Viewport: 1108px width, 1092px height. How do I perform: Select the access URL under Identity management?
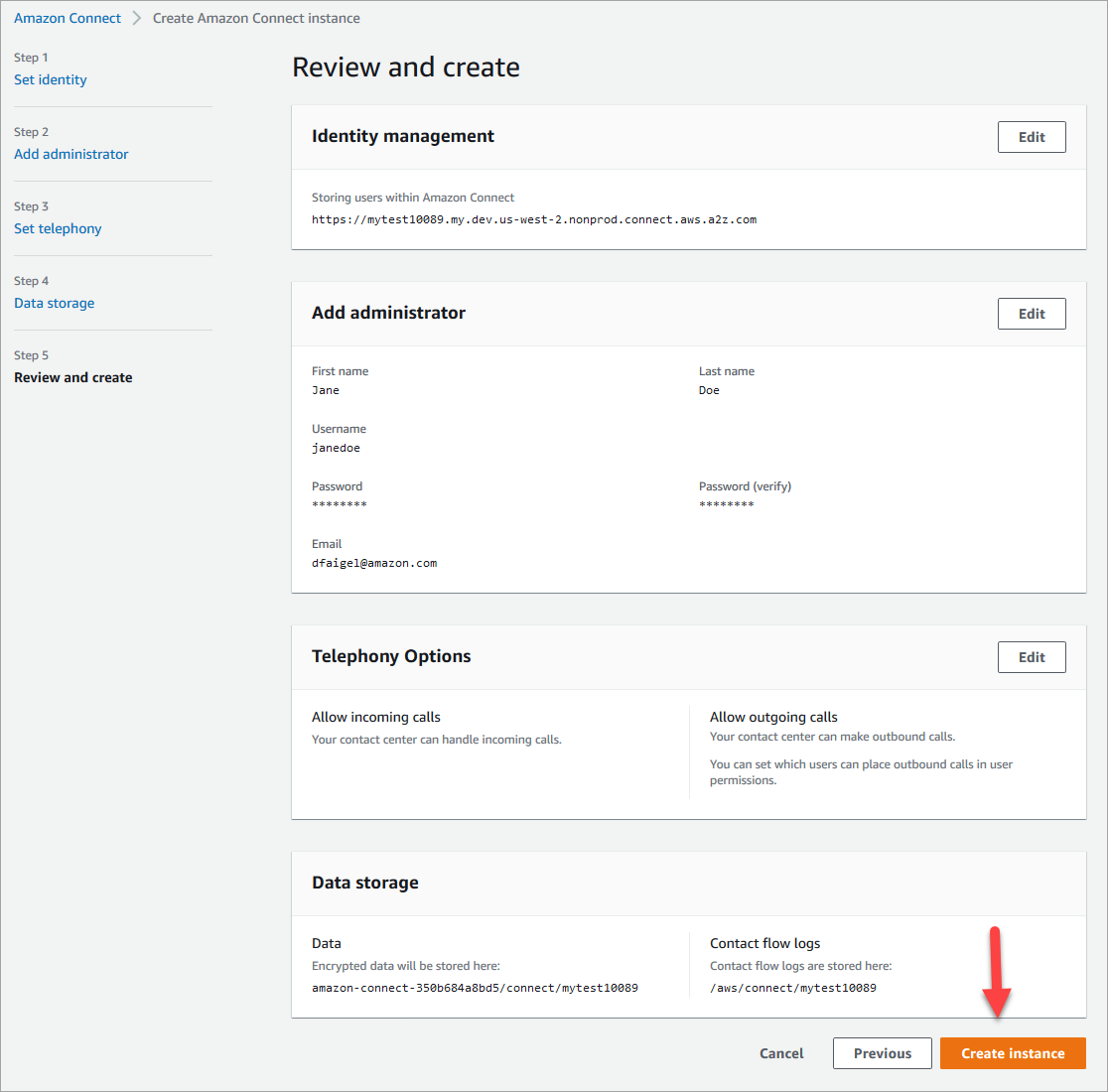pos(534,219)
